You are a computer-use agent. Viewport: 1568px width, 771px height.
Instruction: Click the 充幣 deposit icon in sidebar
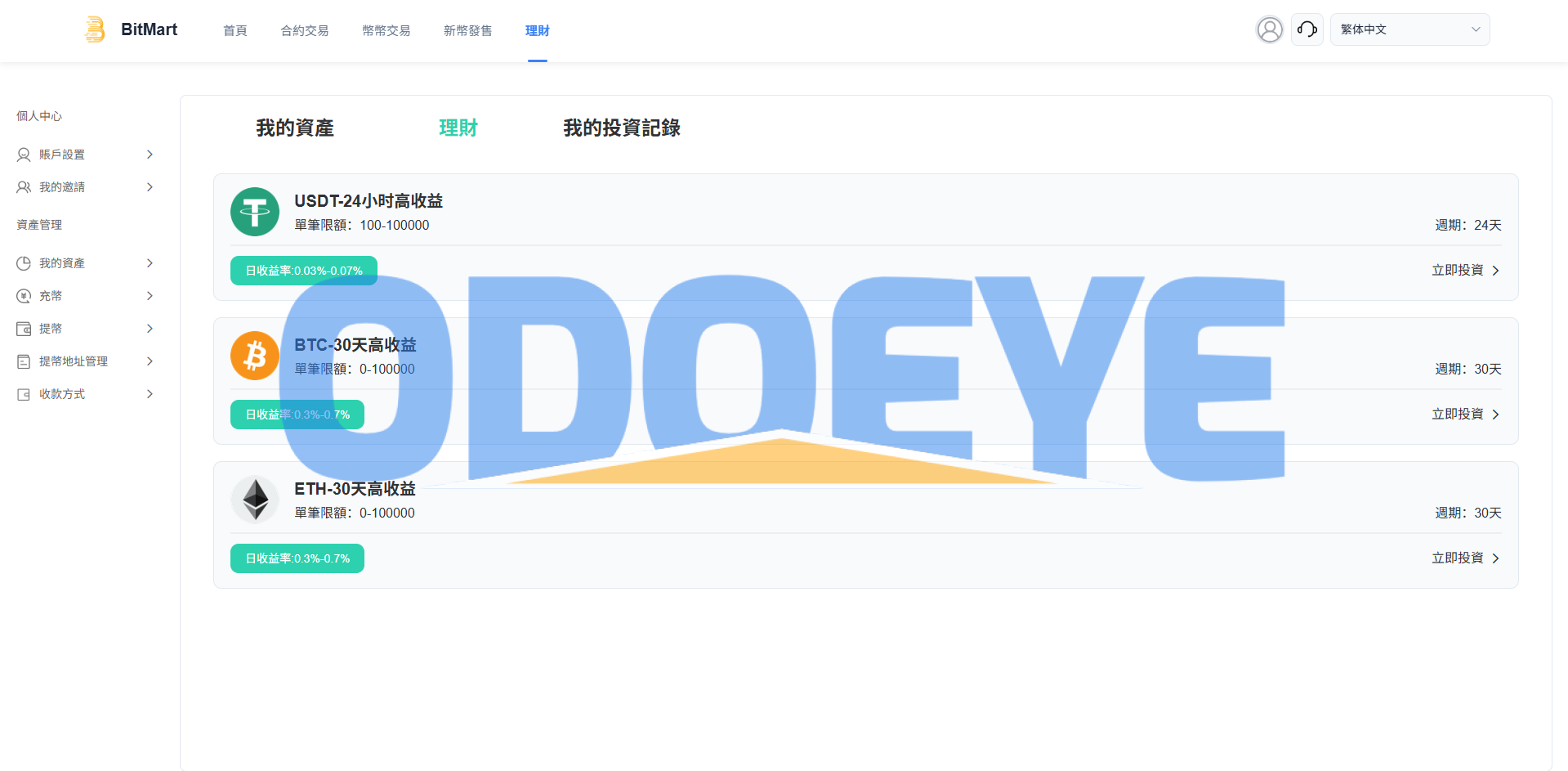point(24,296)
